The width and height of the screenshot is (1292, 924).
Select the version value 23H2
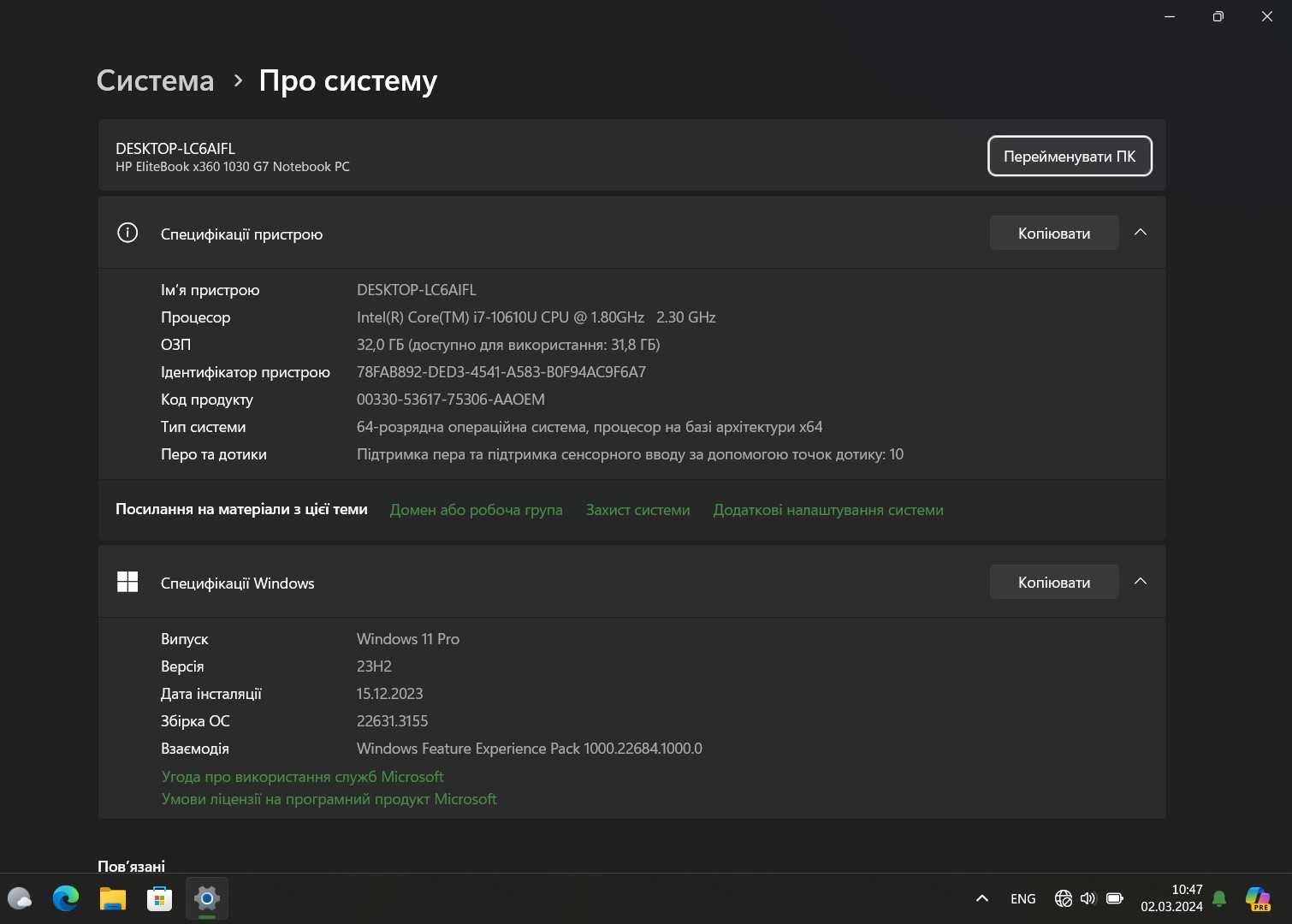pos(374,666)
